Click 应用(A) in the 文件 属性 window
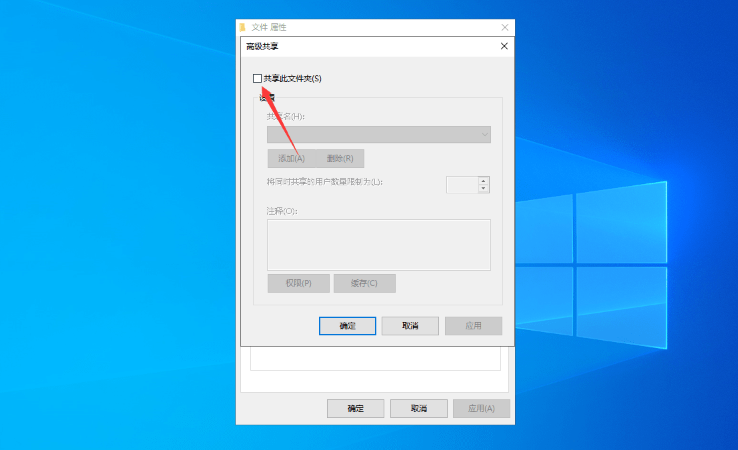The height and width of the screenshot is (450, 738). (481, 408)
